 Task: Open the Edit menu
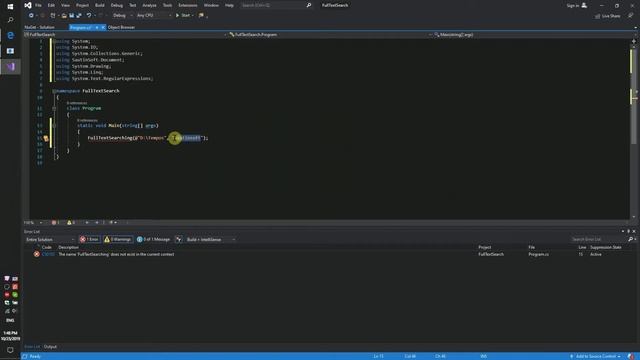click(51, 5)
